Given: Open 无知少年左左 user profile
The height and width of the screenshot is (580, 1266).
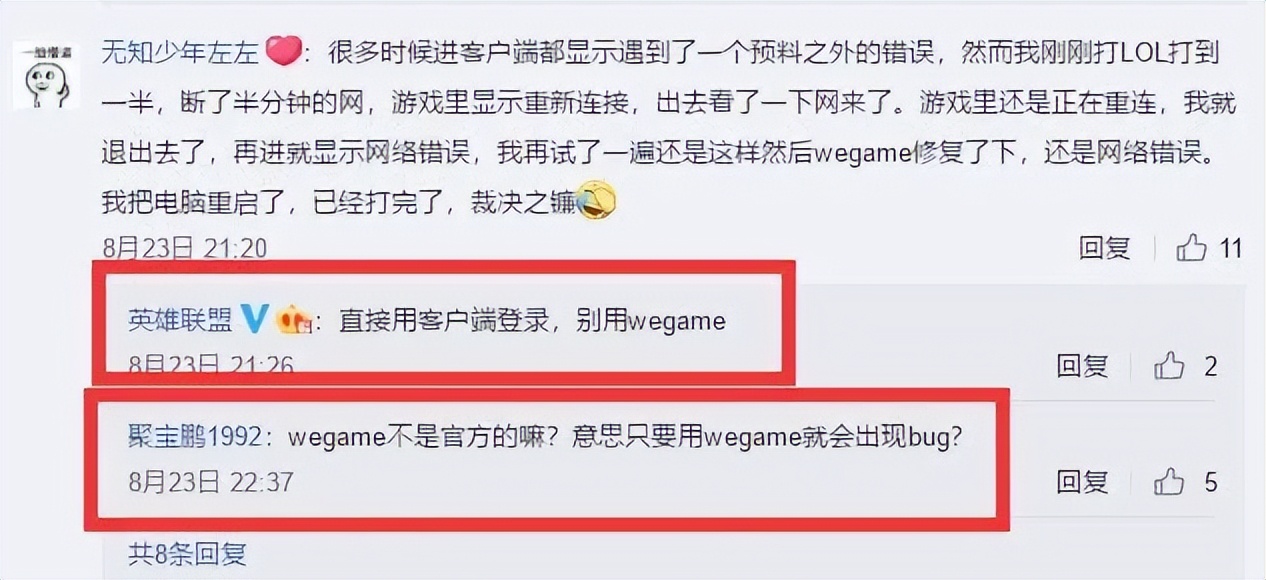Looking at the screenshot, I should click(x=182, y=53).
